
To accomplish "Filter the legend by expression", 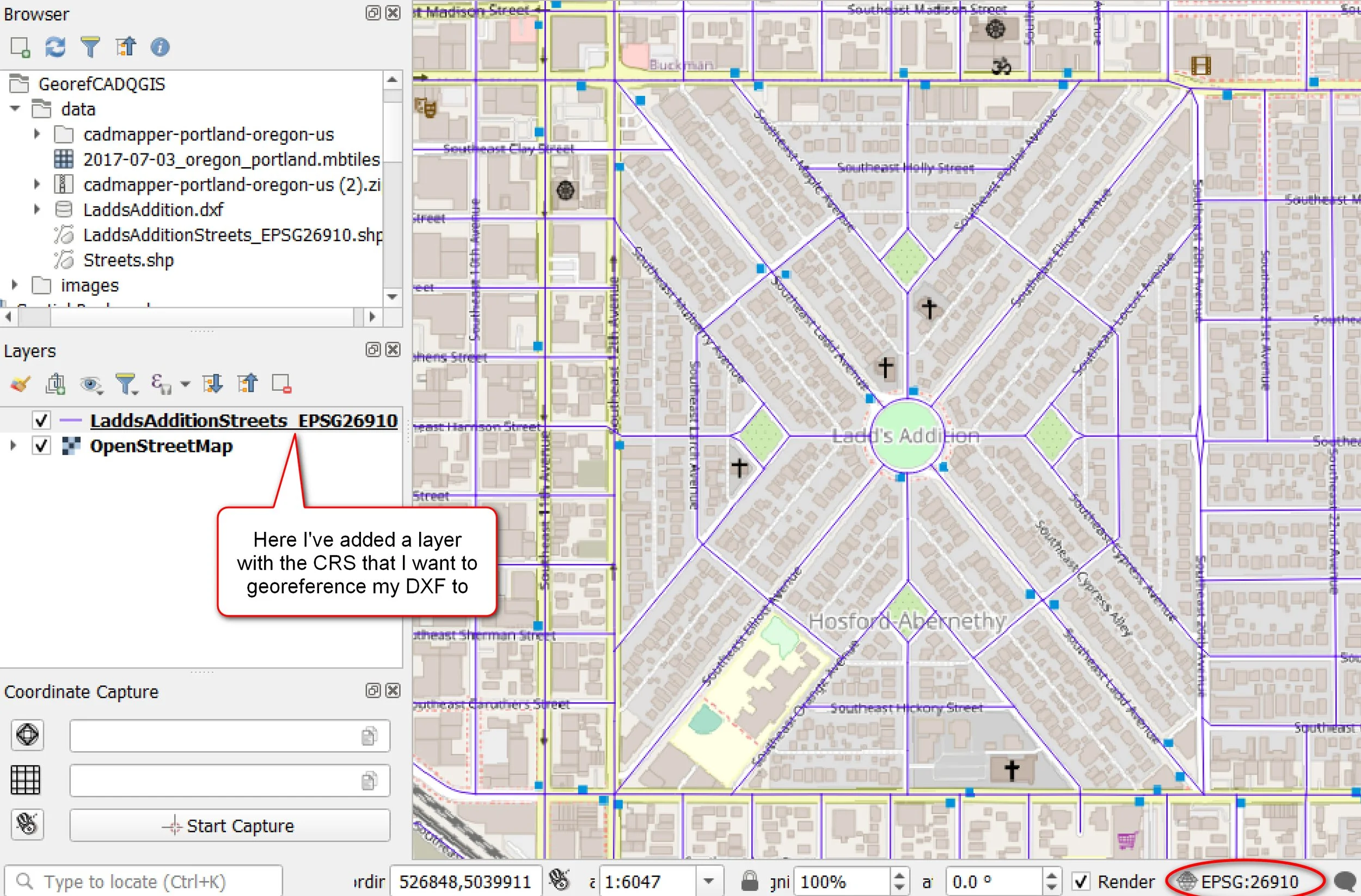I will [163, 384].
